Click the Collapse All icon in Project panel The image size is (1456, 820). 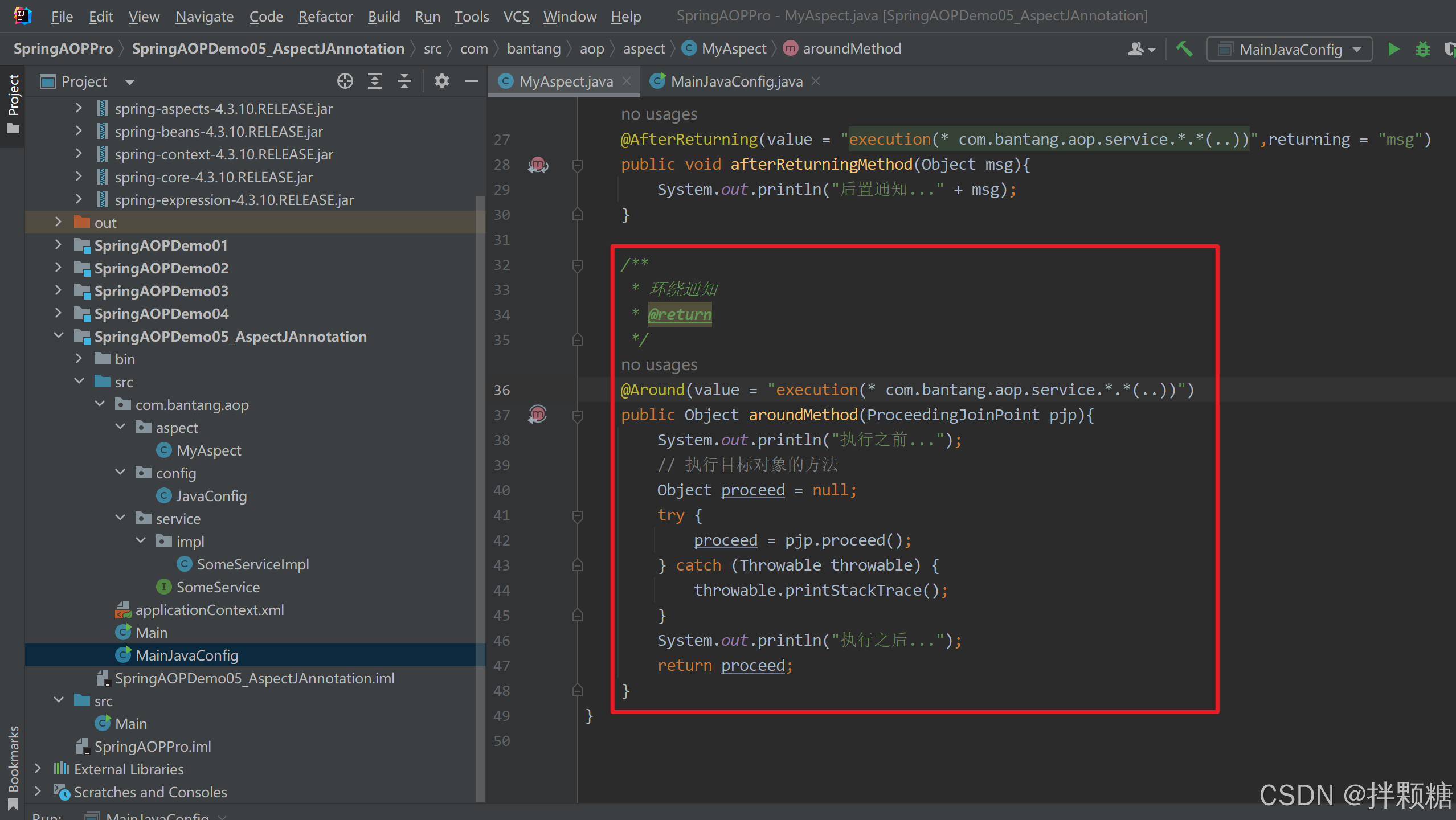[x=404, y=81]
